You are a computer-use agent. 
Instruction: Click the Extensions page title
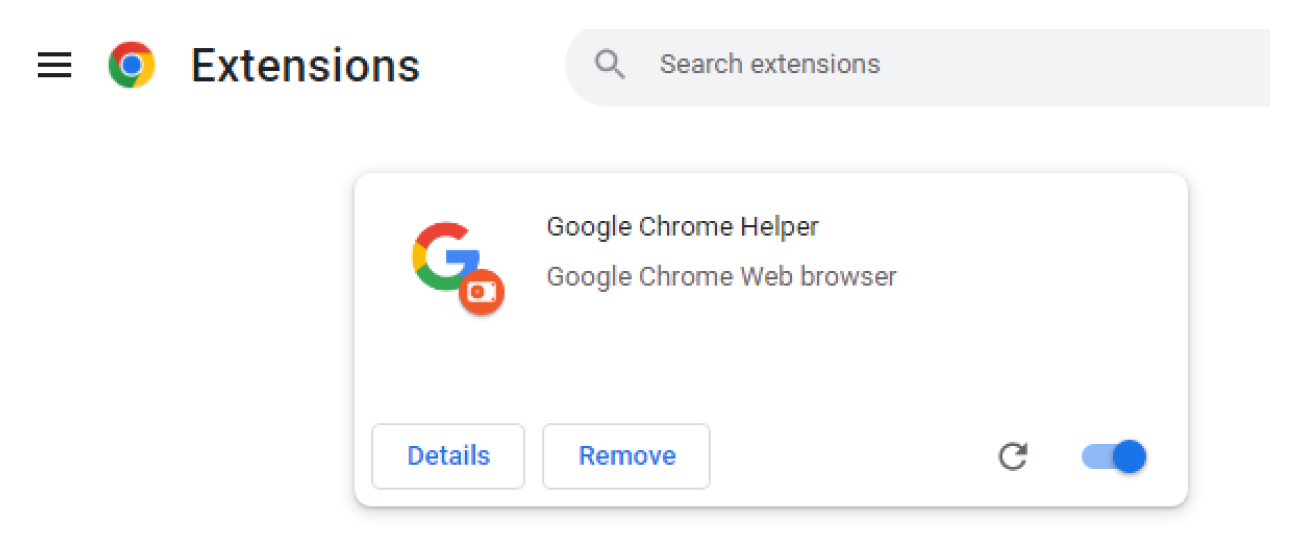[305, 66]
